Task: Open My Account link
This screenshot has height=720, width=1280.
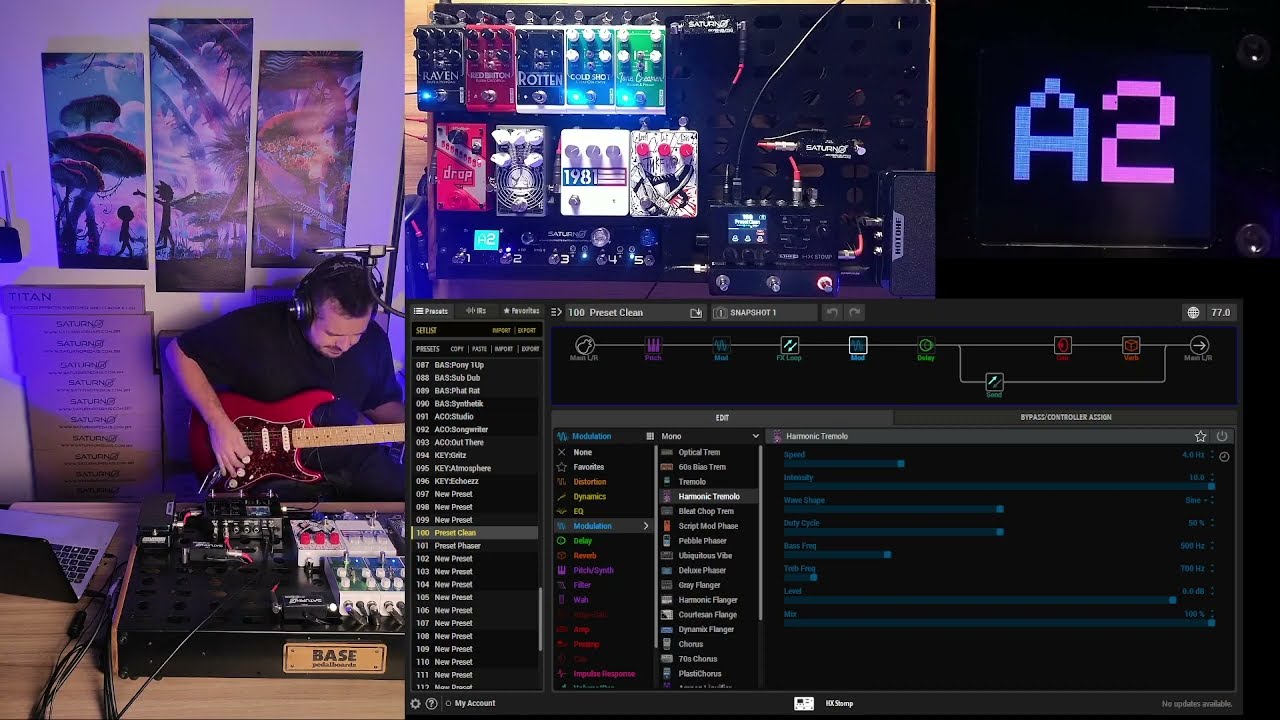Action: click(x=475, y=703)
